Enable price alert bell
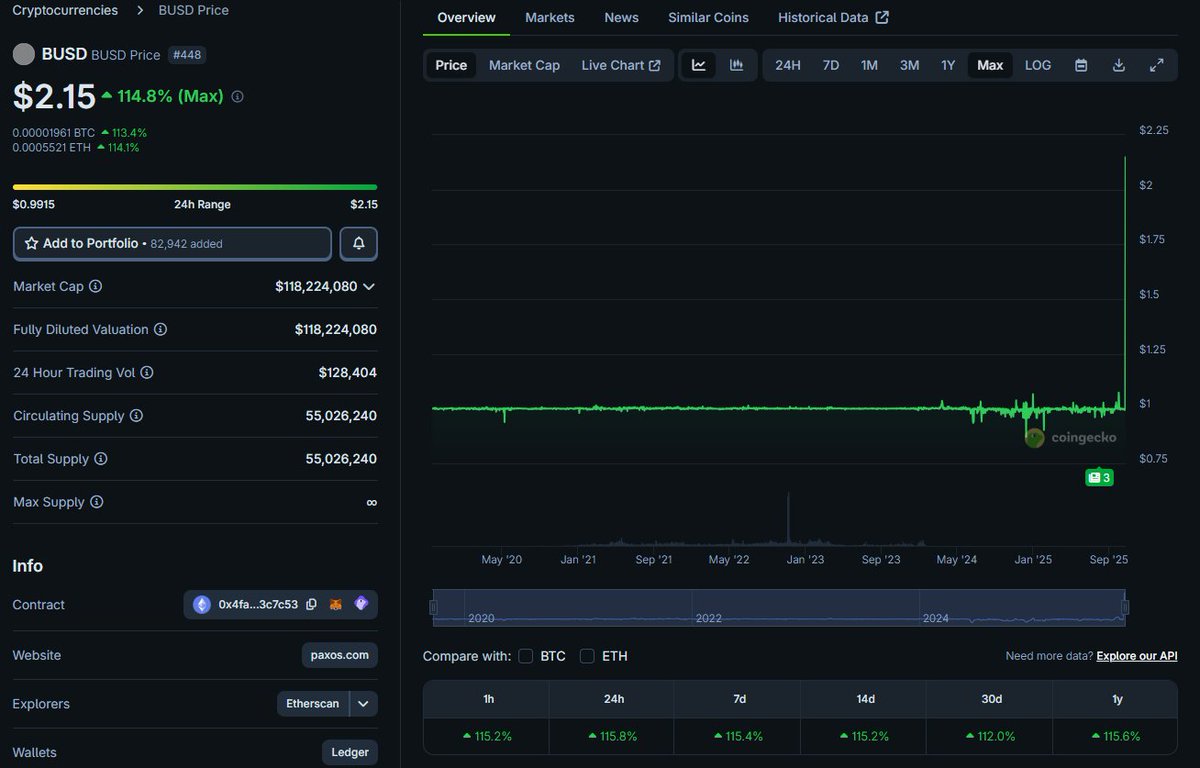Viewport: 1200px width, 768px height. coord(359,243)
